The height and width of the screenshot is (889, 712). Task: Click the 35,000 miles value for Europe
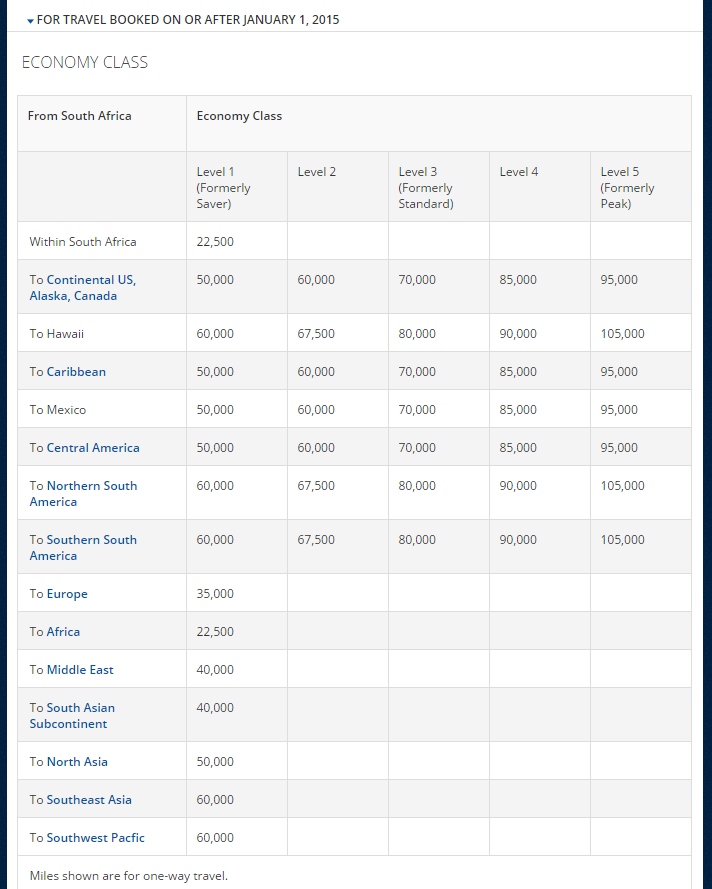[215, 594]
